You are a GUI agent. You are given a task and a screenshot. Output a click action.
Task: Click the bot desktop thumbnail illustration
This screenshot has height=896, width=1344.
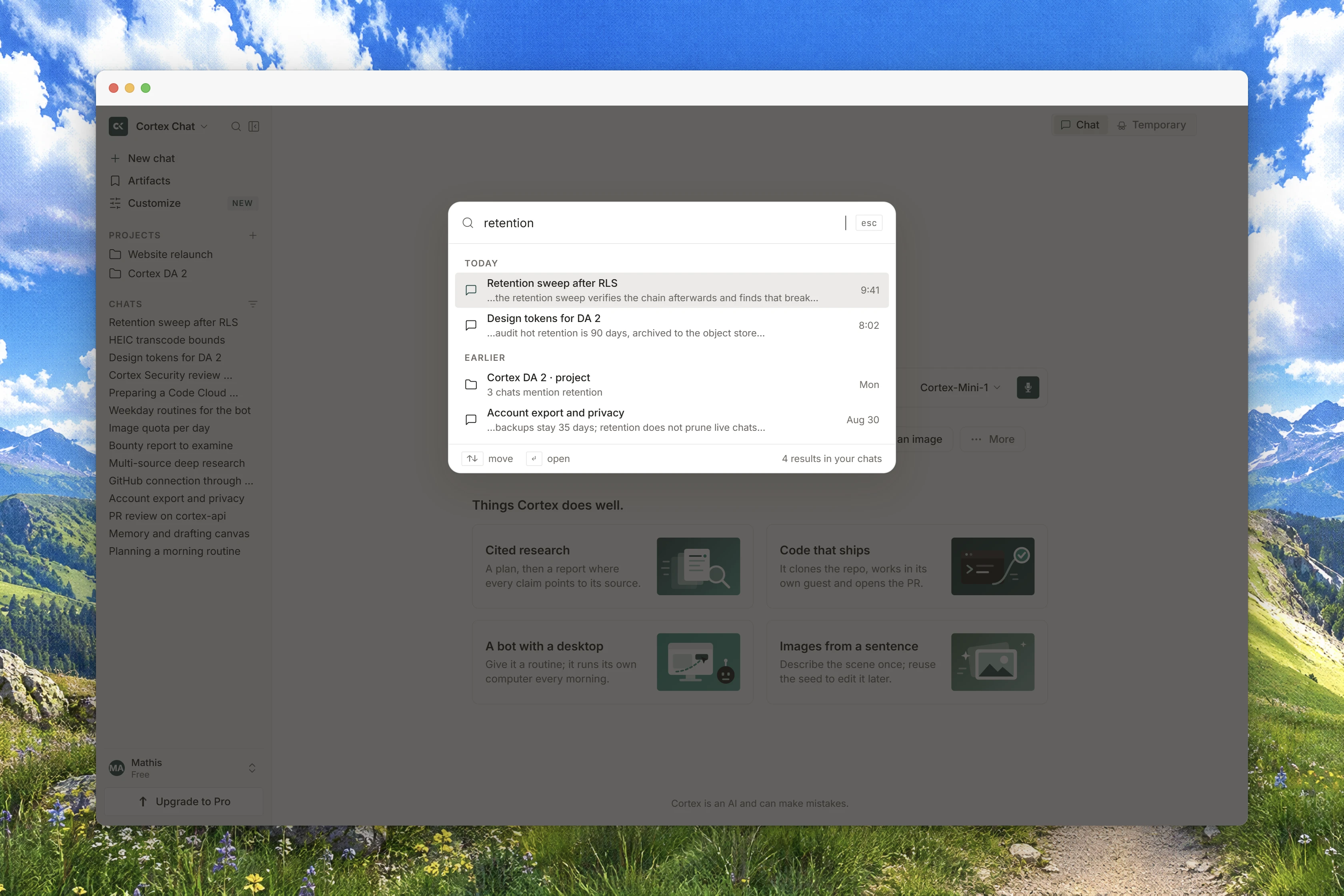tap(698, 662)
